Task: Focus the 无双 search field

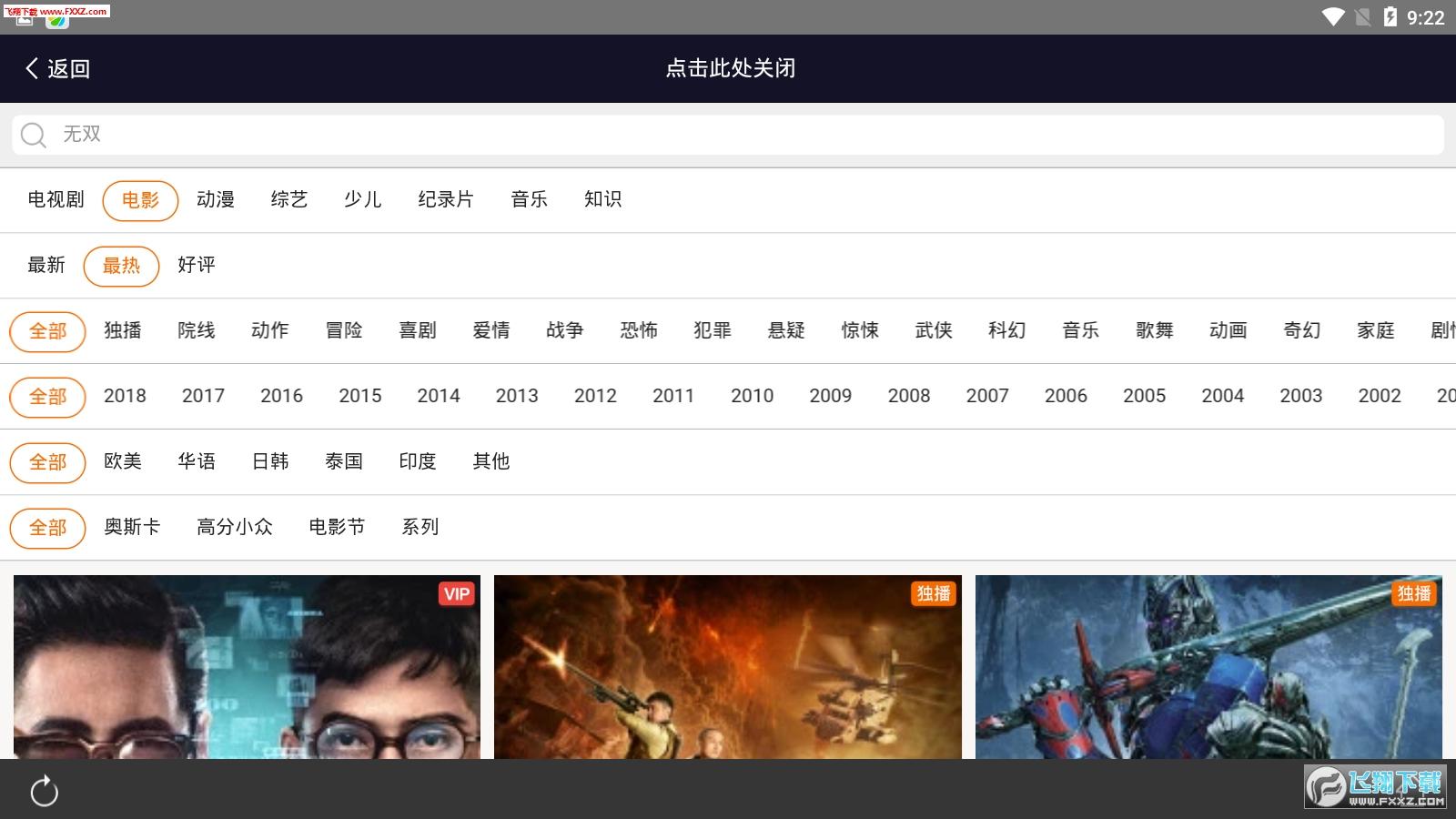Action: click(728, 135)
